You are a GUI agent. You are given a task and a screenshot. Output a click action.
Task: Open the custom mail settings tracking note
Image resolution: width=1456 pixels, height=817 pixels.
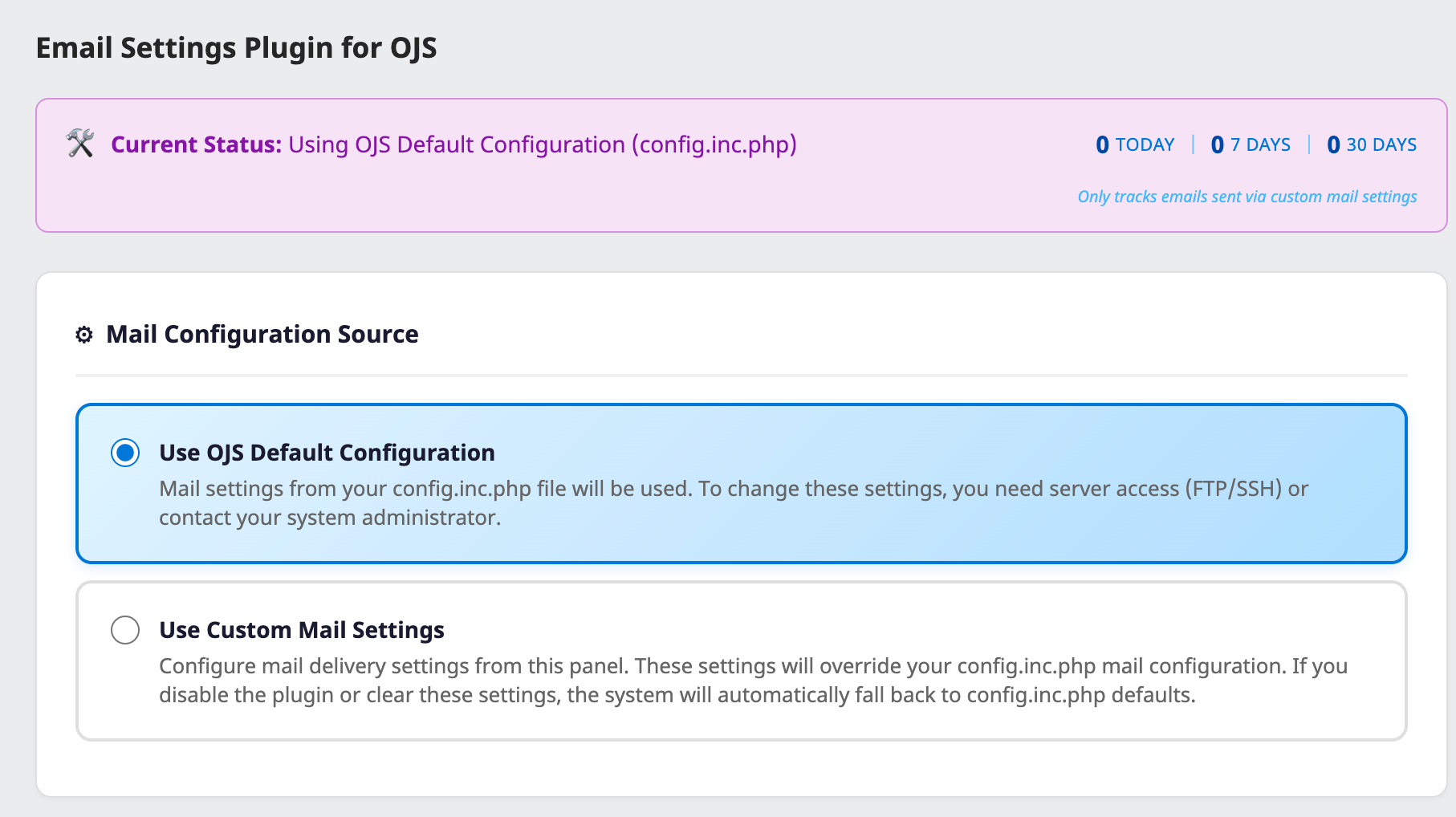pyautogui.click(x=1247, y=196)
